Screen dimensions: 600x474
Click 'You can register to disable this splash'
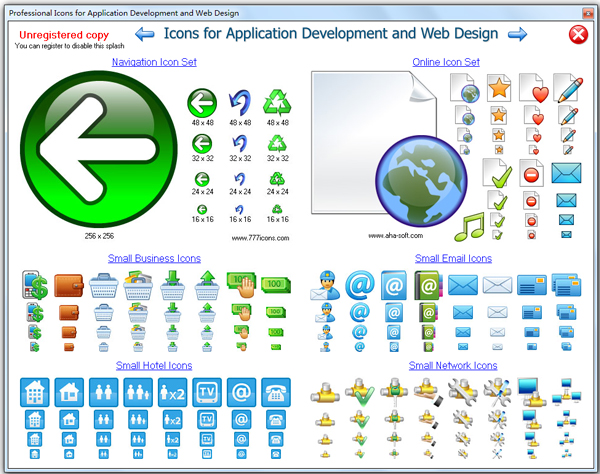(70, 46)
